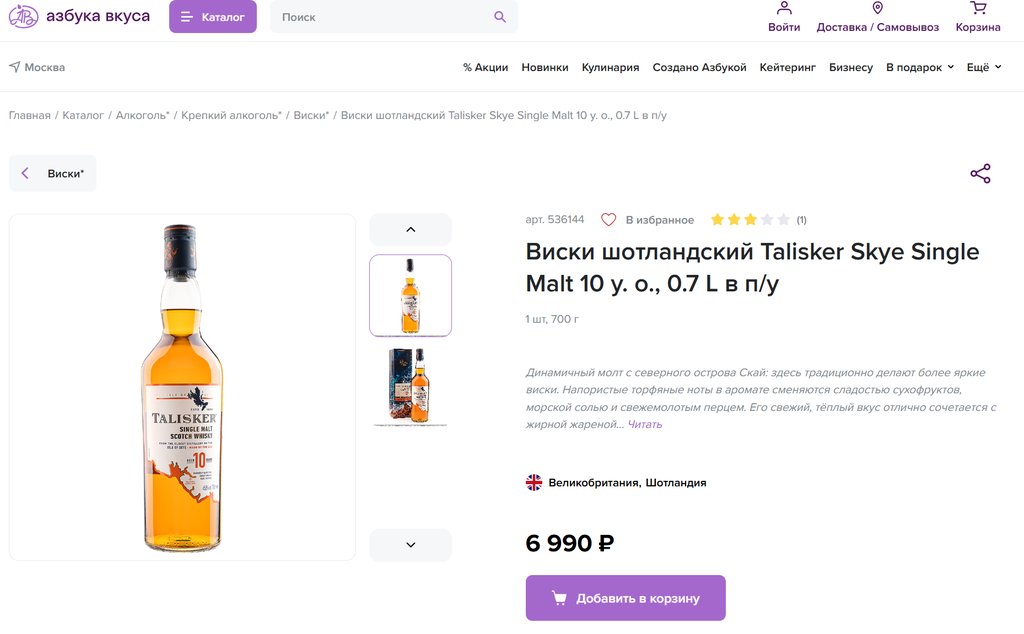Open the Кулинария menu item
This screenshot has width=1024, height=634.
(x=610, y=67)
